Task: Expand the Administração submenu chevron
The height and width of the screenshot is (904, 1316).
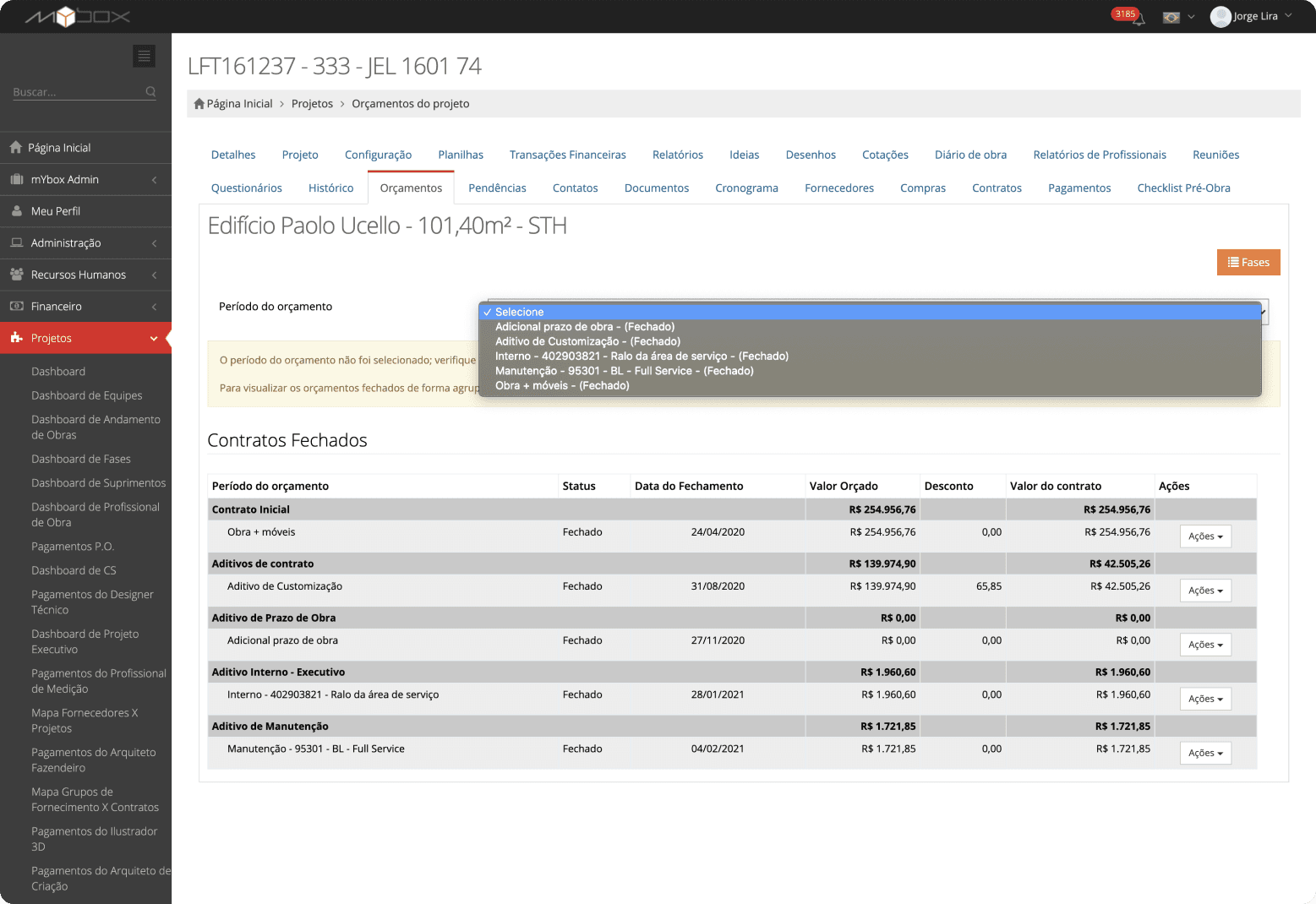Action: [x=154, y=243]
